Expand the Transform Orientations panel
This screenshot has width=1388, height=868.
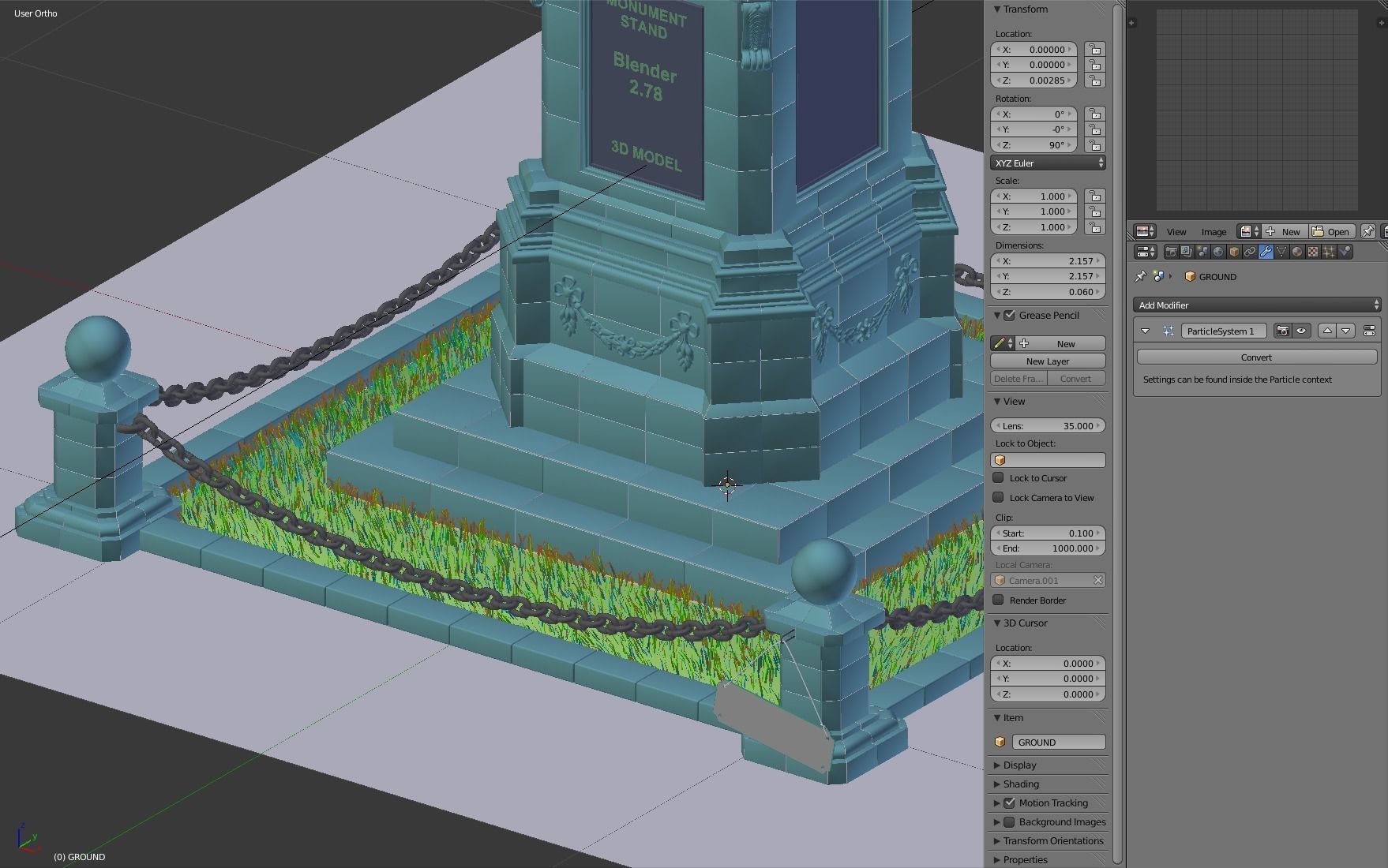(x=997, y=840)
